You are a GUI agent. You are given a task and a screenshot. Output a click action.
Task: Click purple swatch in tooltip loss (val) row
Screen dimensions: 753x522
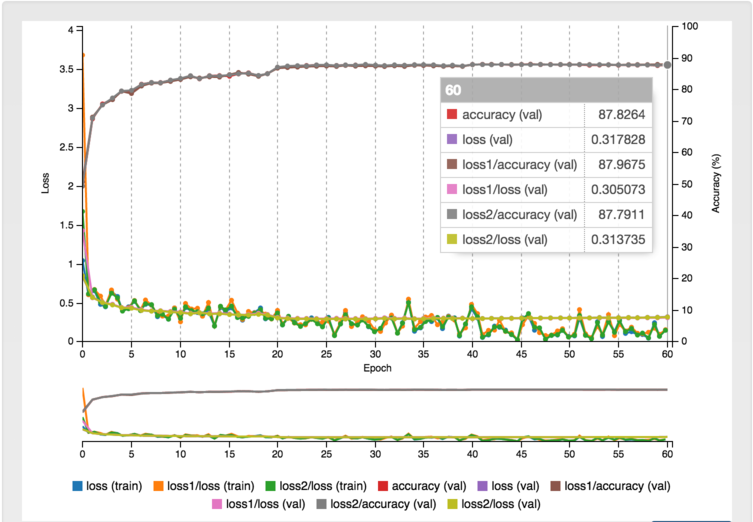pyautogui.click(x=452, y=139)
